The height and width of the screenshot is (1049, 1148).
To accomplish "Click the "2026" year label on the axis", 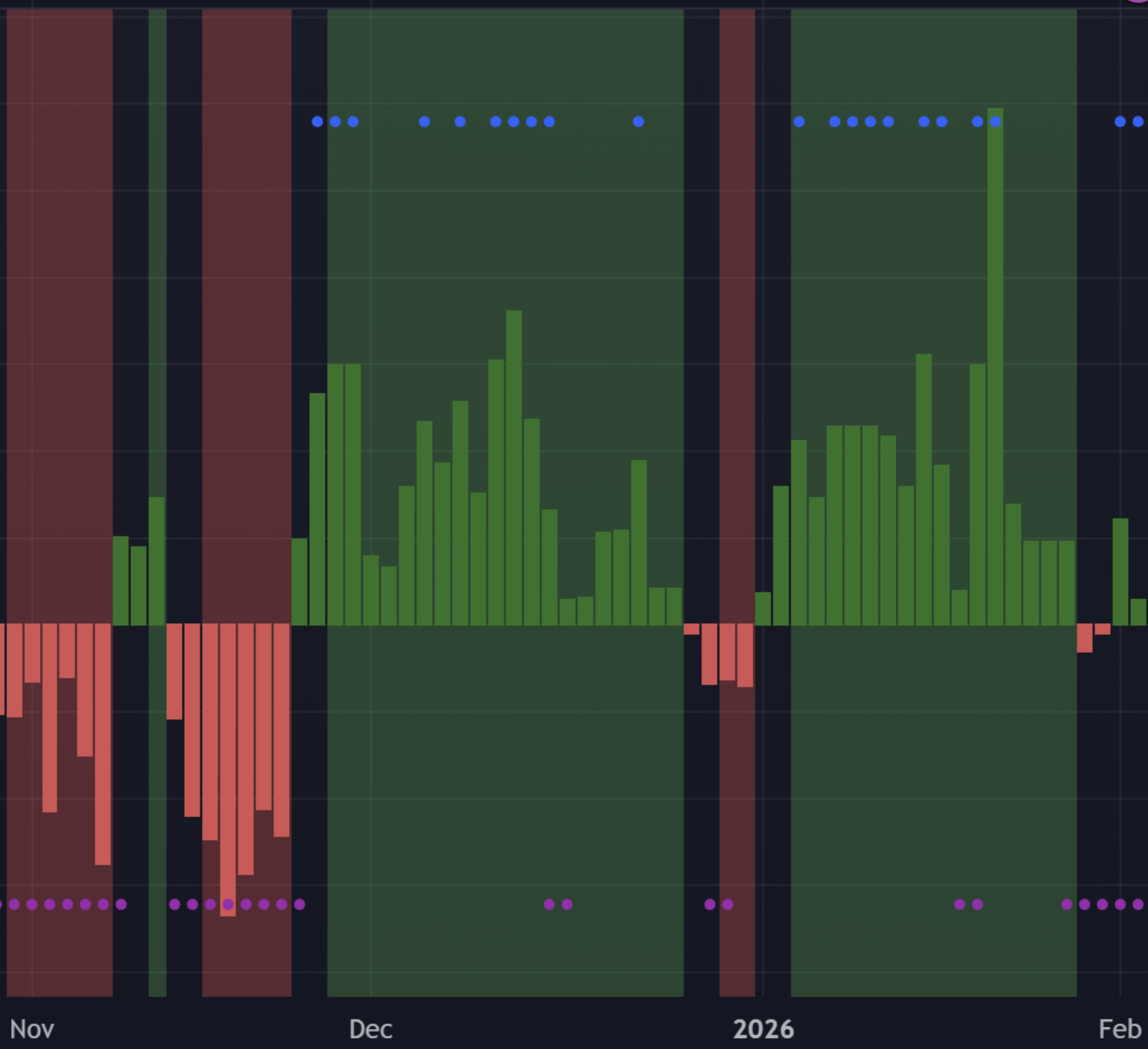I will coord(763,1029).
